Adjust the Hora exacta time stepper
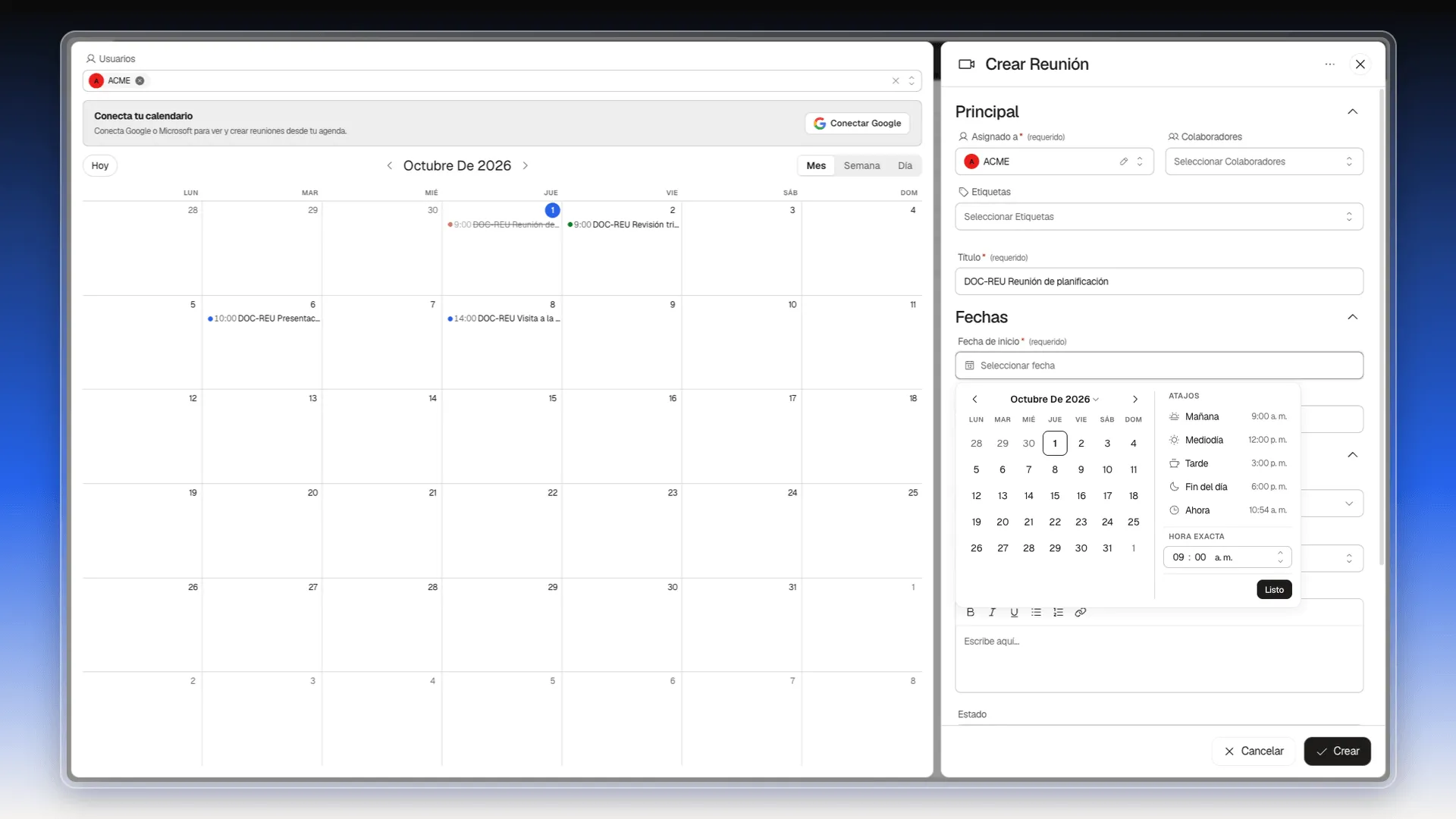The image size is (1456, 819). 1280,557
